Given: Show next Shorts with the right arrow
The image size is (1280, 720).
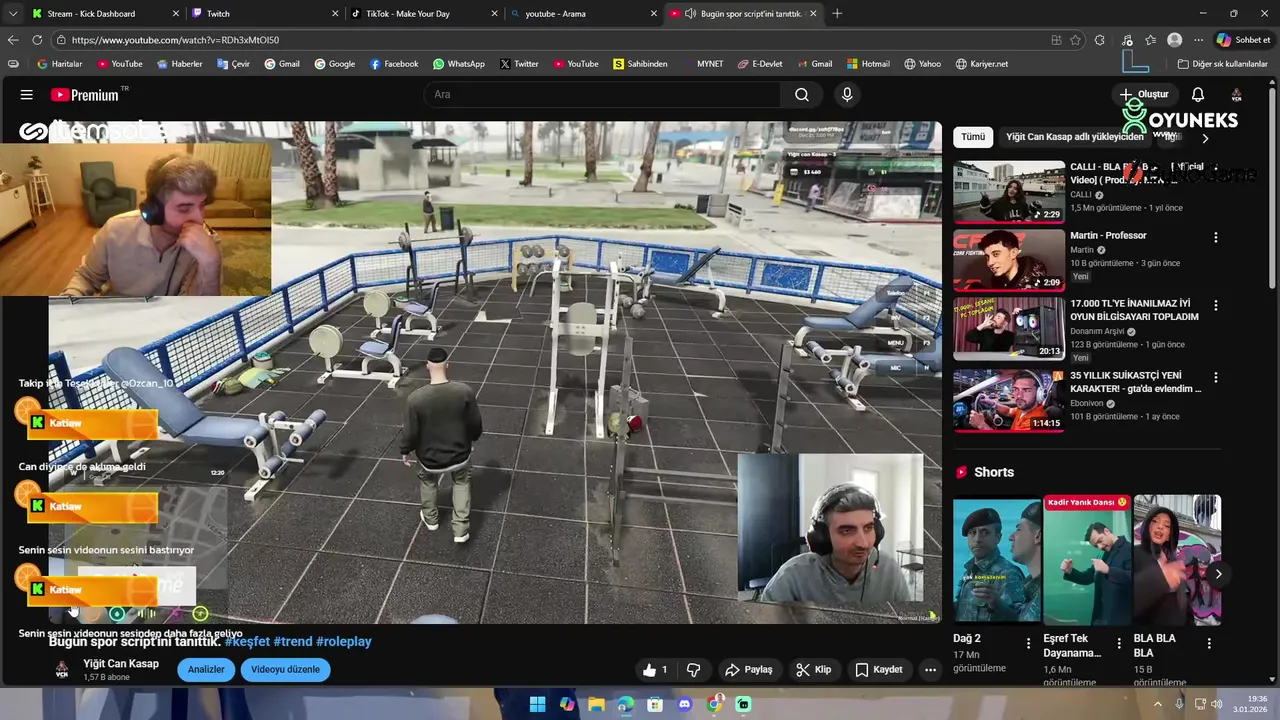Looking at the screenshot, I should click(x=1218, y=574).
